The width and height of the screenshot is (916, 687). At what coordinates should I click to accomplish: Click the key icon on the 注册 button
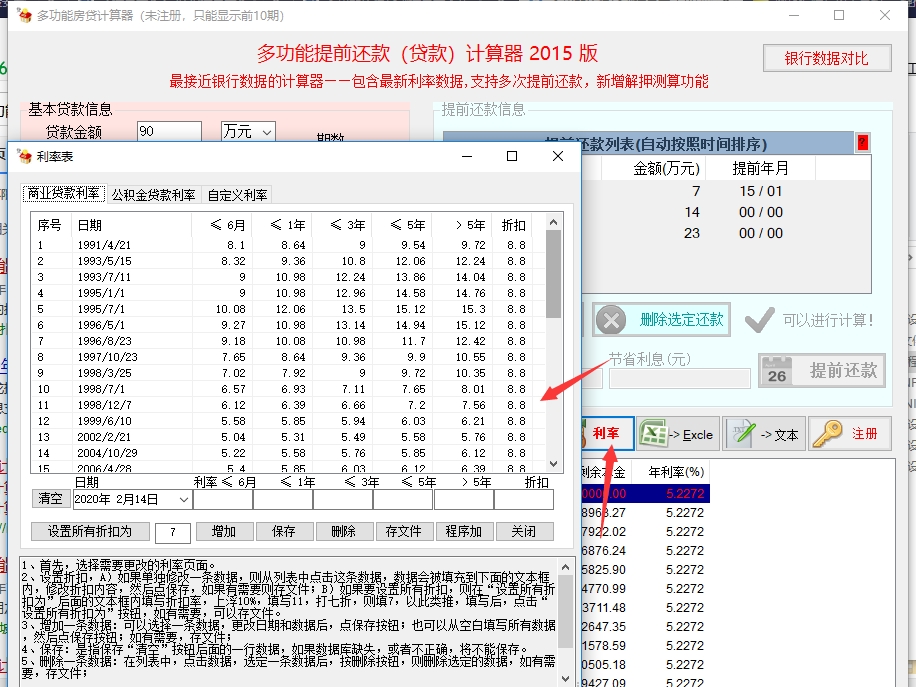(x=827, y=434)
